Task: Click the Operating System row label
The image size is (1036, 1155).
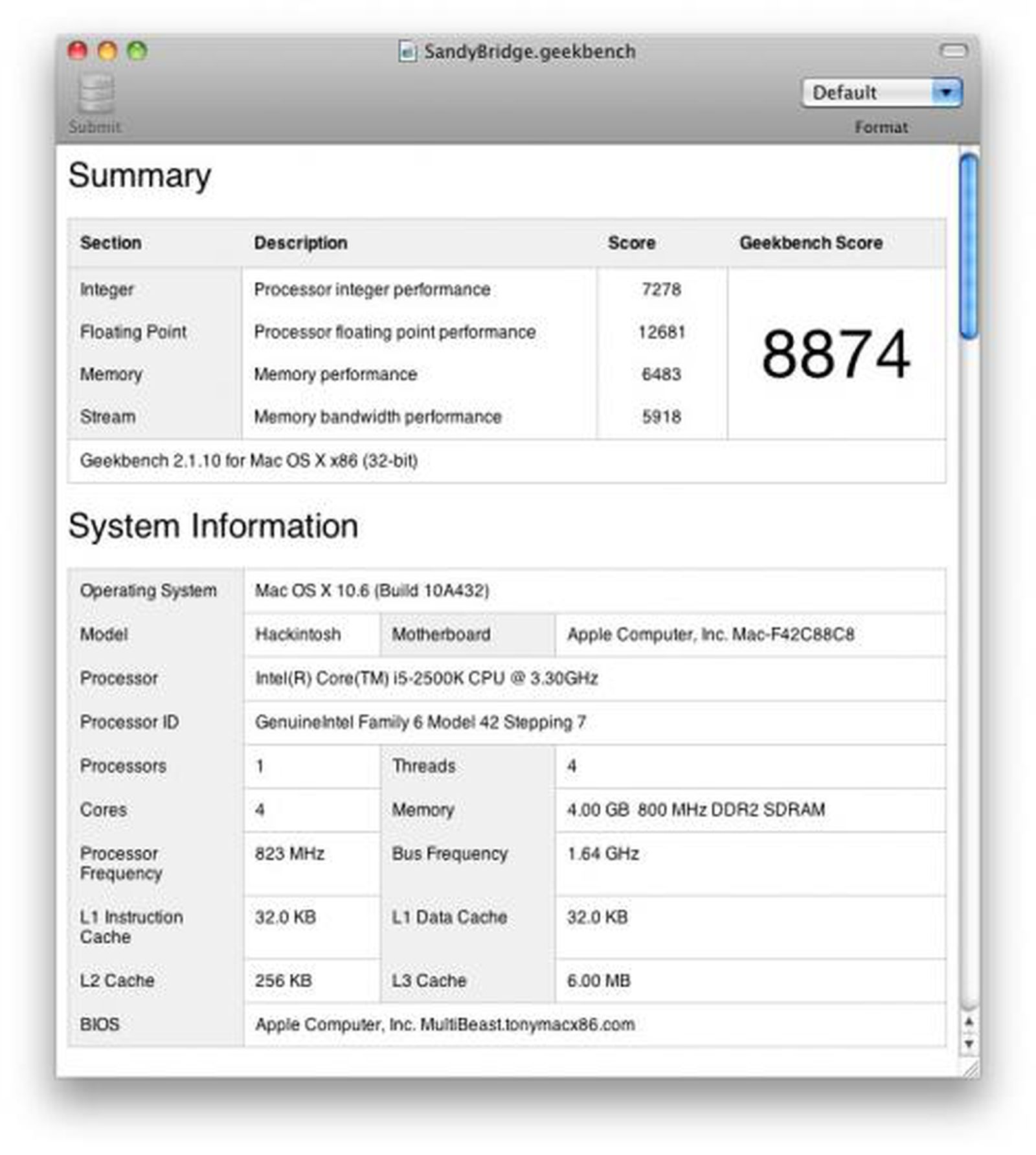Action: pos(148,591)
